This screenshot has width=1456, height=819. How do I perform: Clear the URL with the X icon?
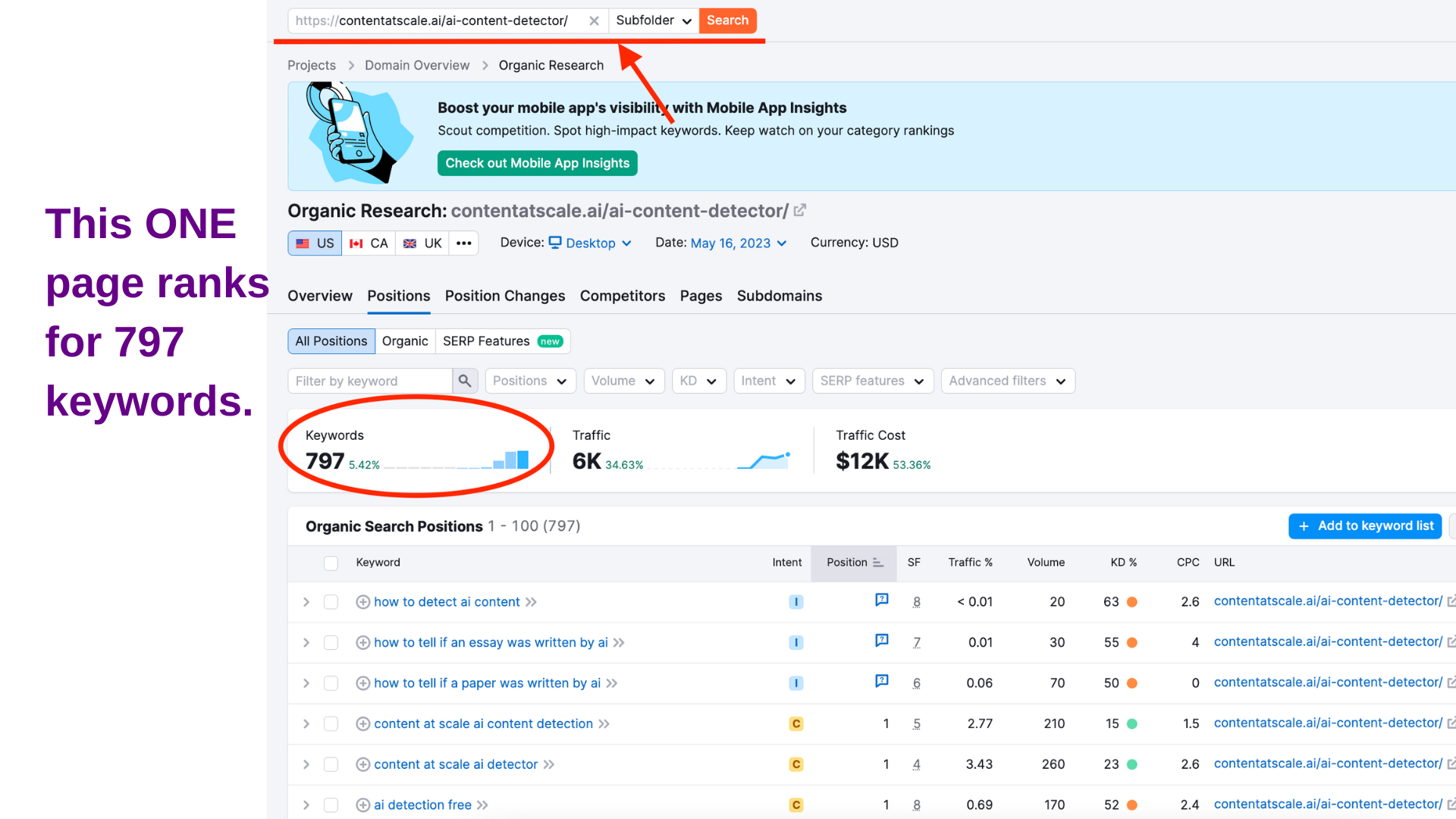pyautogui.click(x=594, y=21)
